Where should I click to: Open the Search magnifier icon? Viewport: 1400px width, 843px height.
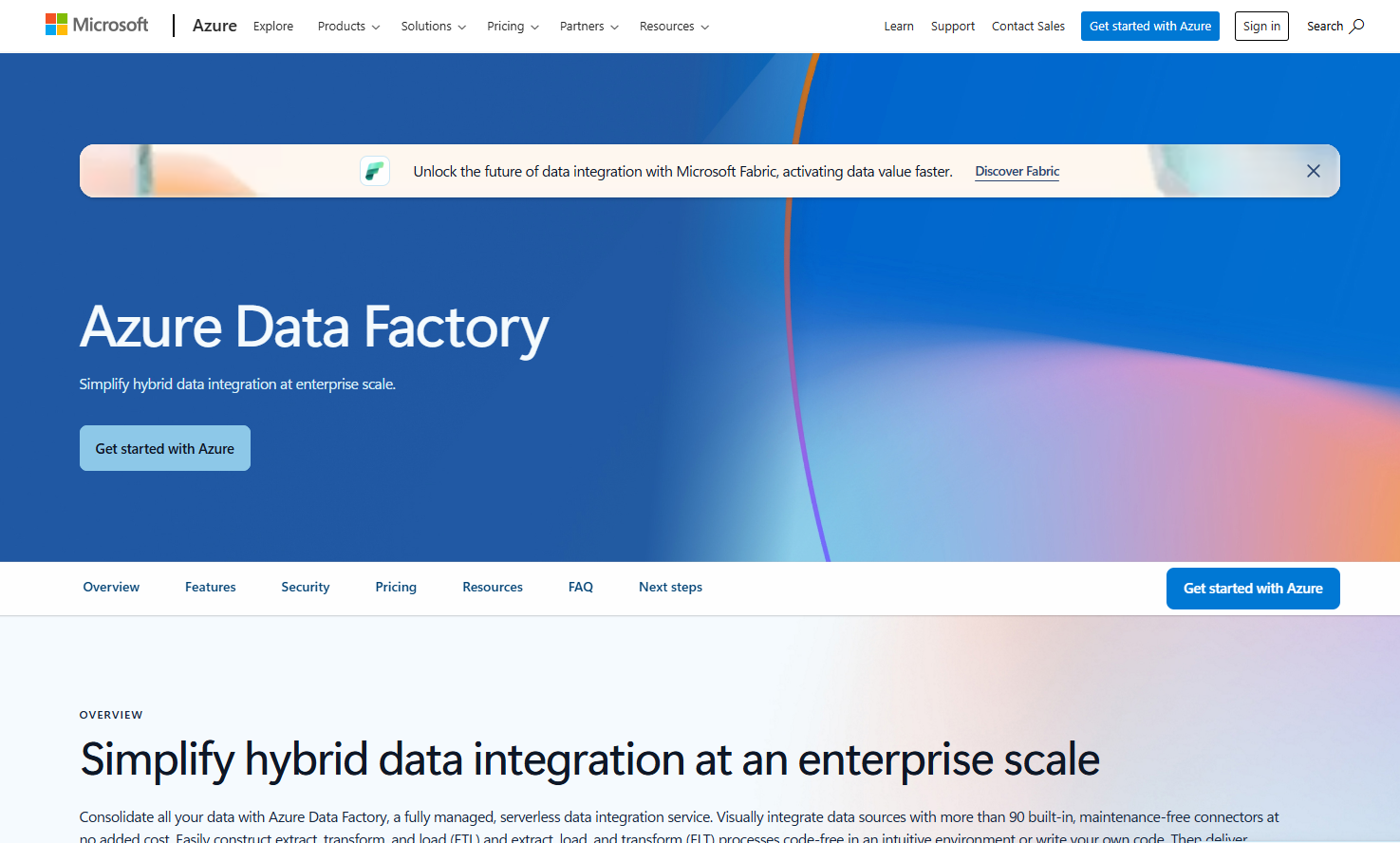(x=1356, y=26)
